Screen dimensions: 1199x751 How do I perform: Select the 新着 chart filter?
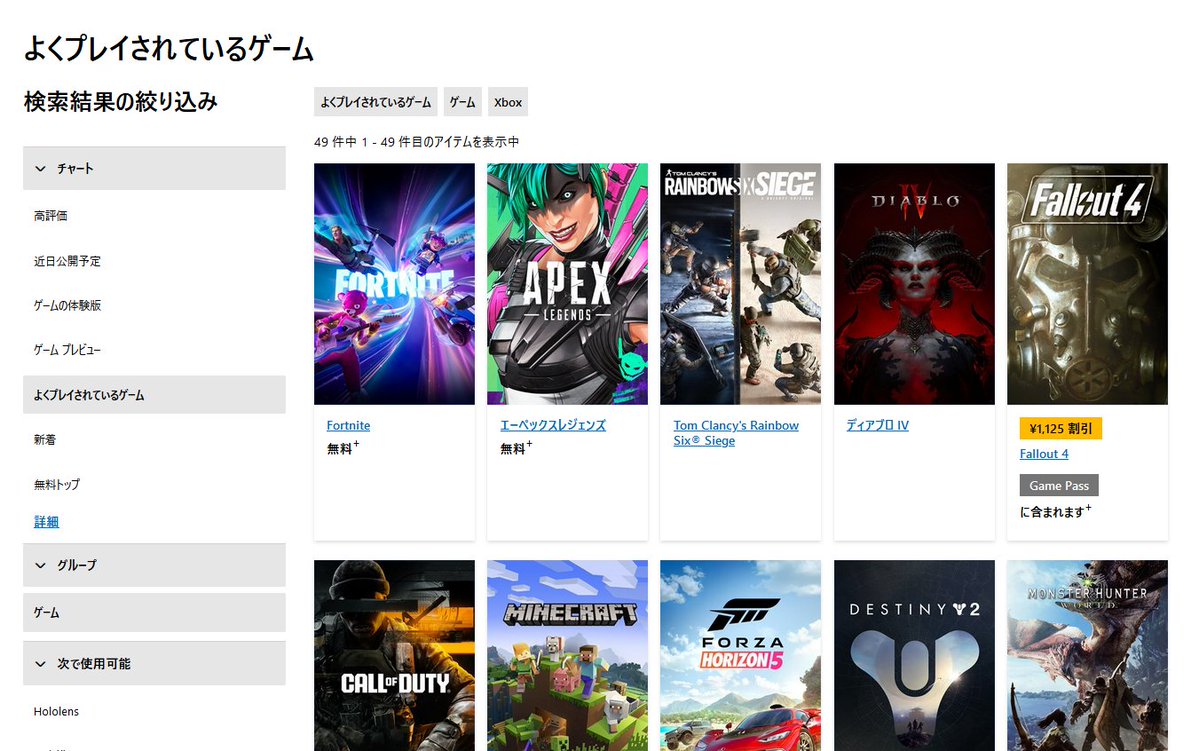pyautogui.click(x=45, y=440)
